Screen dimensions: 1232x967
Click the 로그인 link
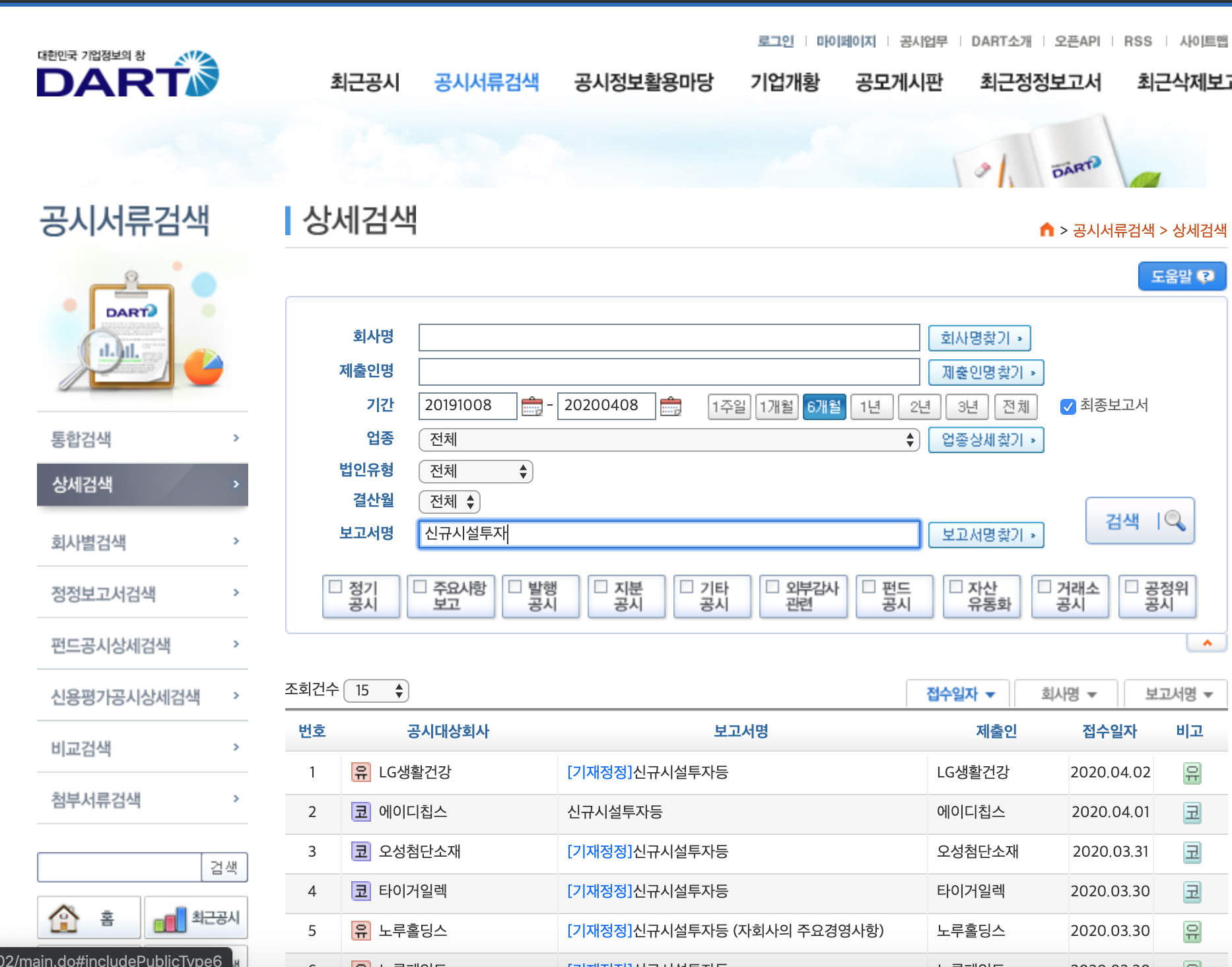click(x=775, y=41)
